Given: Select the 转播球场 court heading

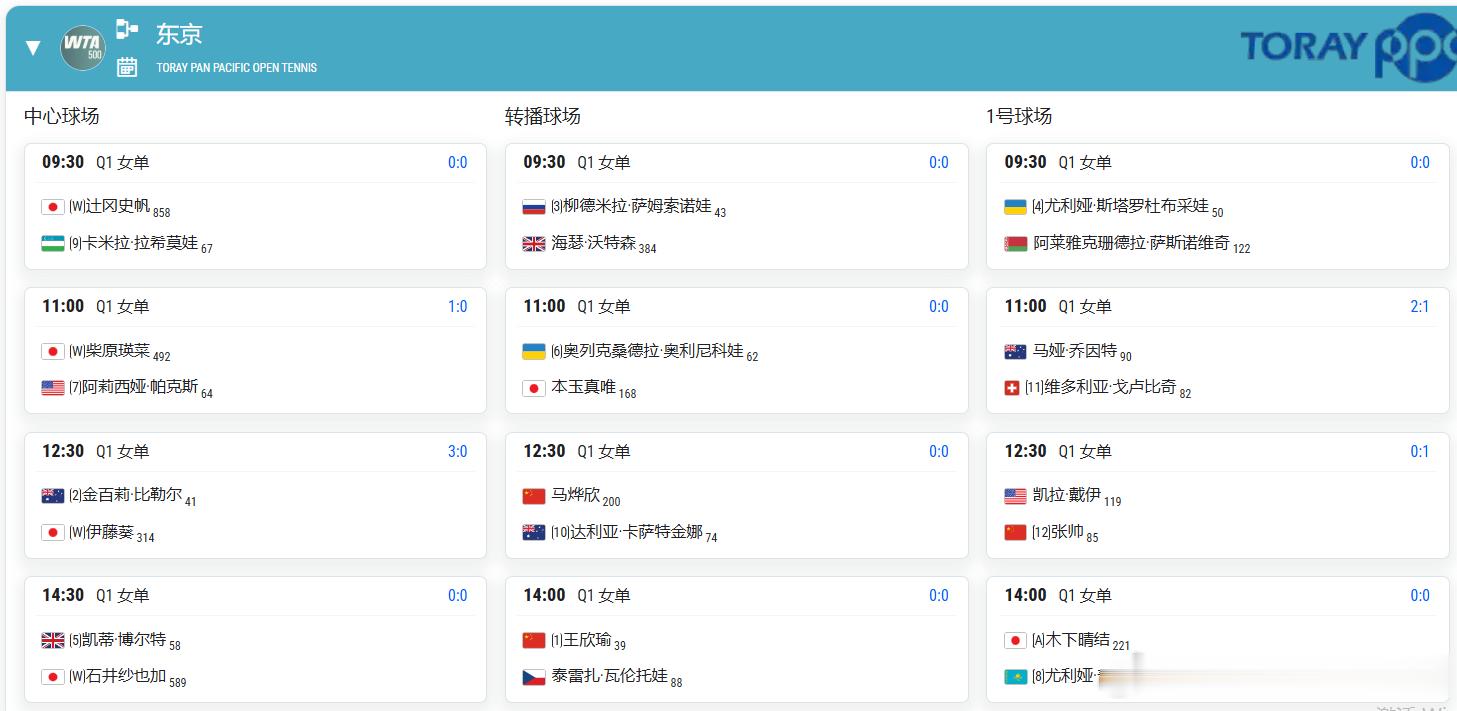Looking at the screenshot, I should click(543, 116).
